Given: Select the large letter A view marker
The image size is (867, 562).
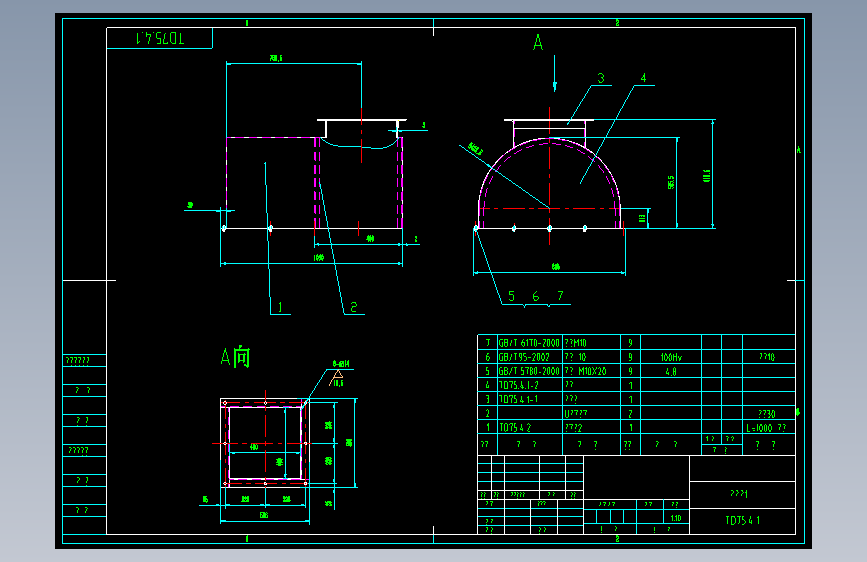Looking at the screenshot, I should 538,43.
